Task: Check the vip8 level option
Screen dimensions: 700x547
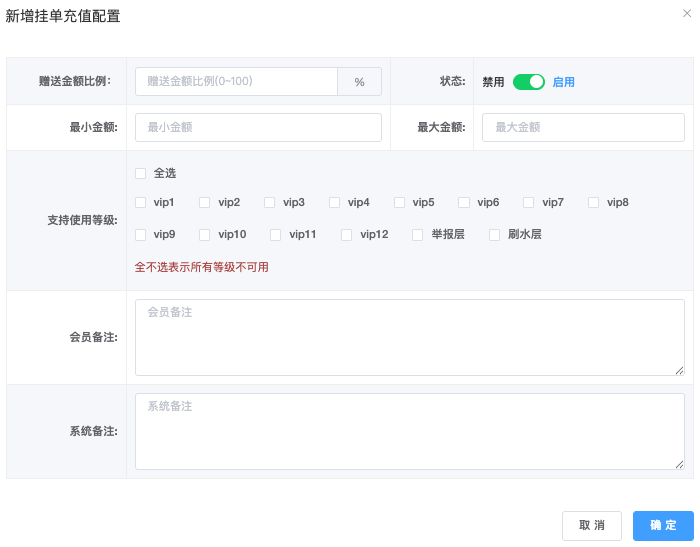Action: tap(594, 202)
